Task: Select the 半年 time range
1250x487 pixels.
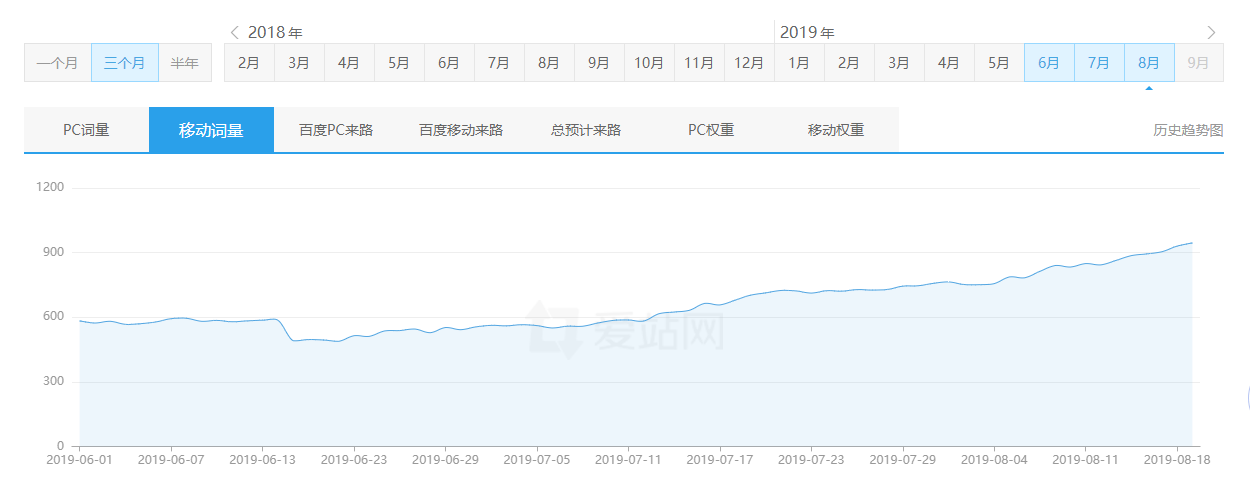Action: coord(184,63)
